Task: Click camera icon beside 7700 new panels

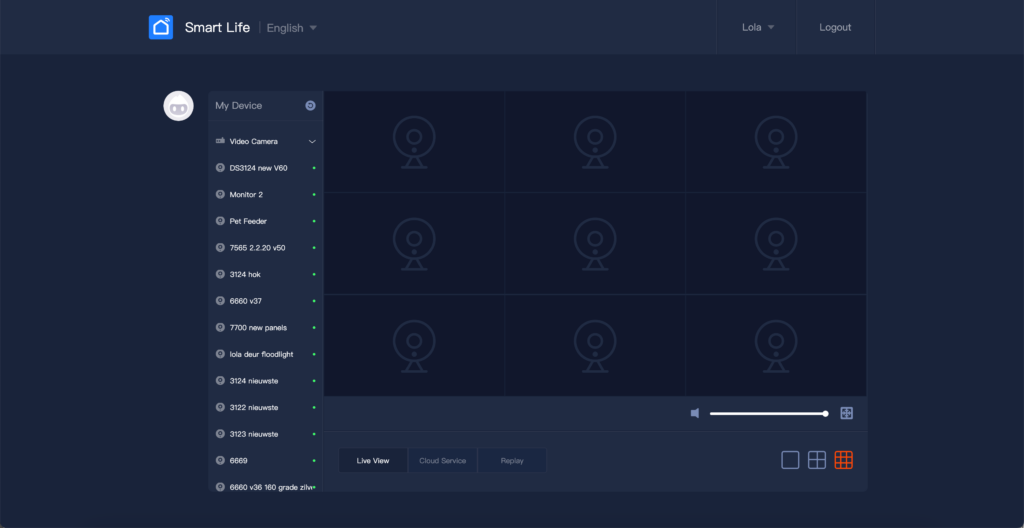Action: (x=220, y=327)
